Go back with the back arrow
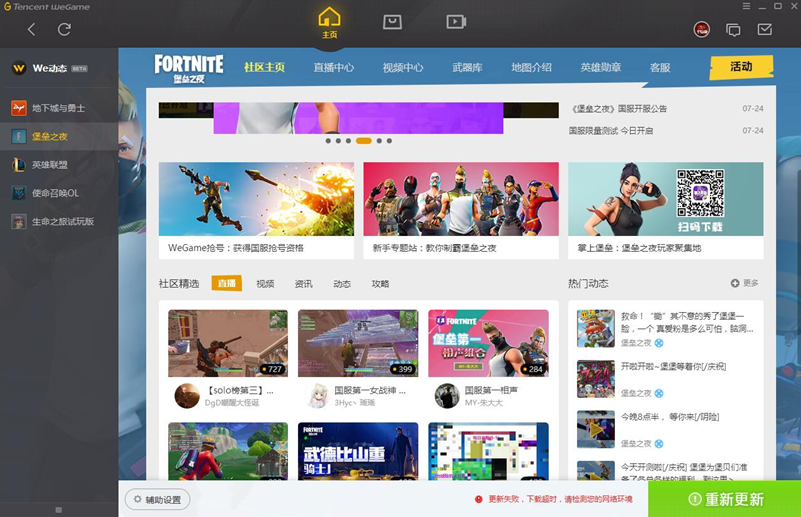 pyautogui.click(x=32, y=30)
